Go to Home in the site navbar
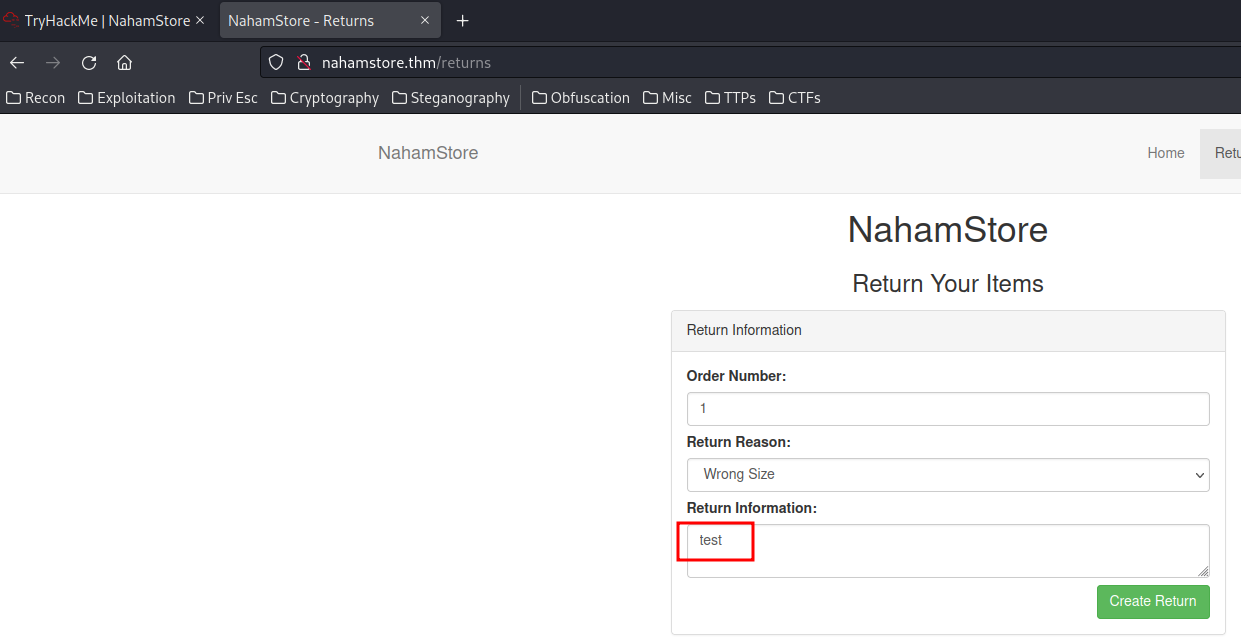 1166,153
